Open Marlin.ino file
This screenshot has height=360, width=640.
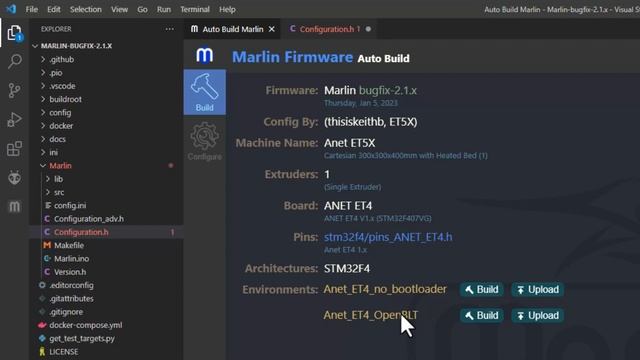pos(71,258)
